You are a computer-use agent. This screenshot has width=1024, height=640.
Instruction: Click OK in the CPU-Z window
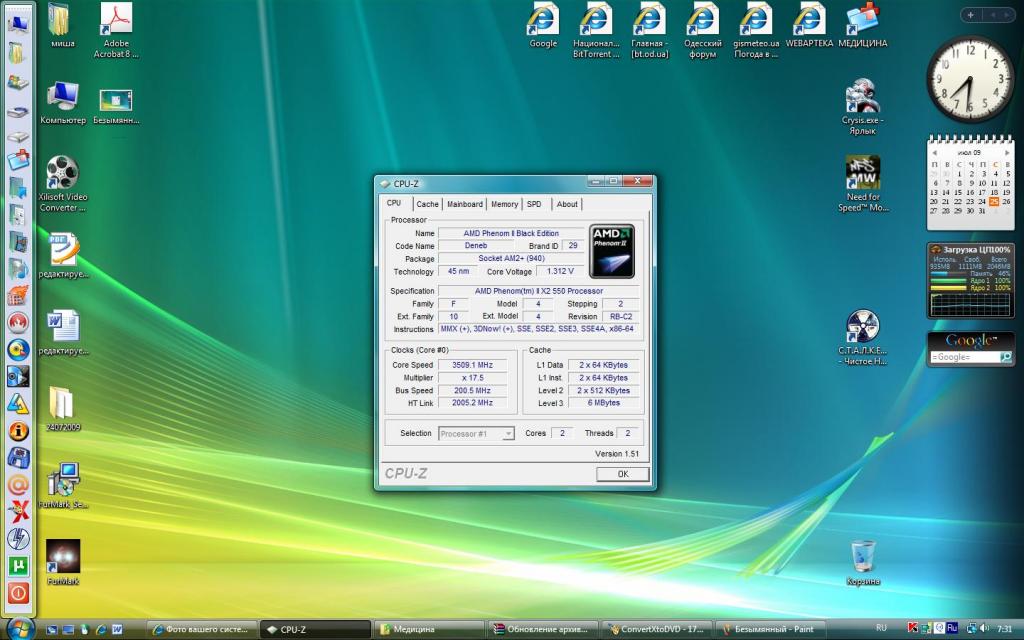pyautogui.click(x=622, y=474)
